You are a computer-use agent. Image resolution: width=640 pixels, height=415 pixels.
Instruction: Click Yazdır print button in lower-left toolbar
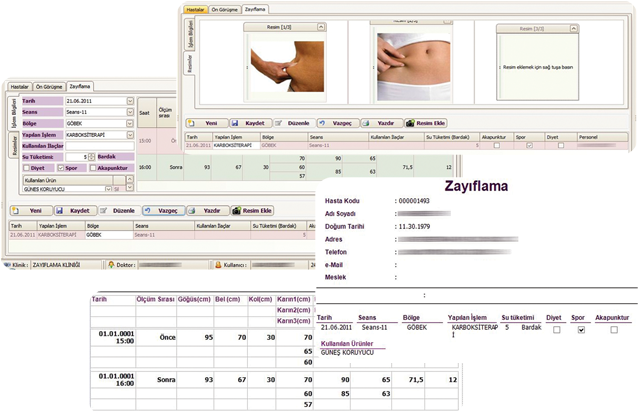point(207,211)
